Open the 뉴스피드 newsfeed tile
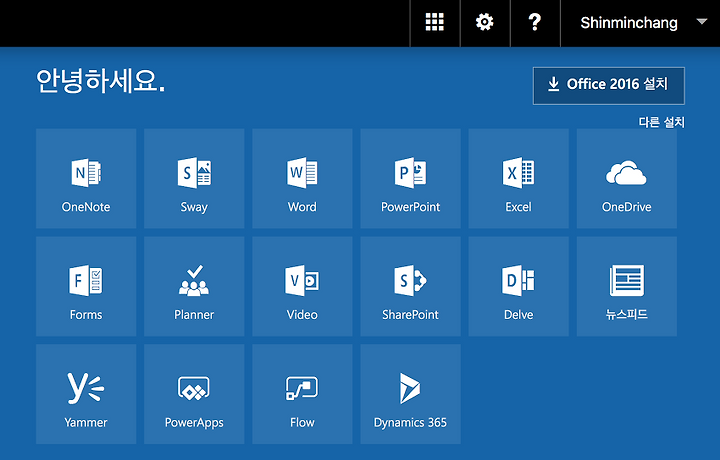The width and height of the screenshot is (720, 460). point(627,286)
